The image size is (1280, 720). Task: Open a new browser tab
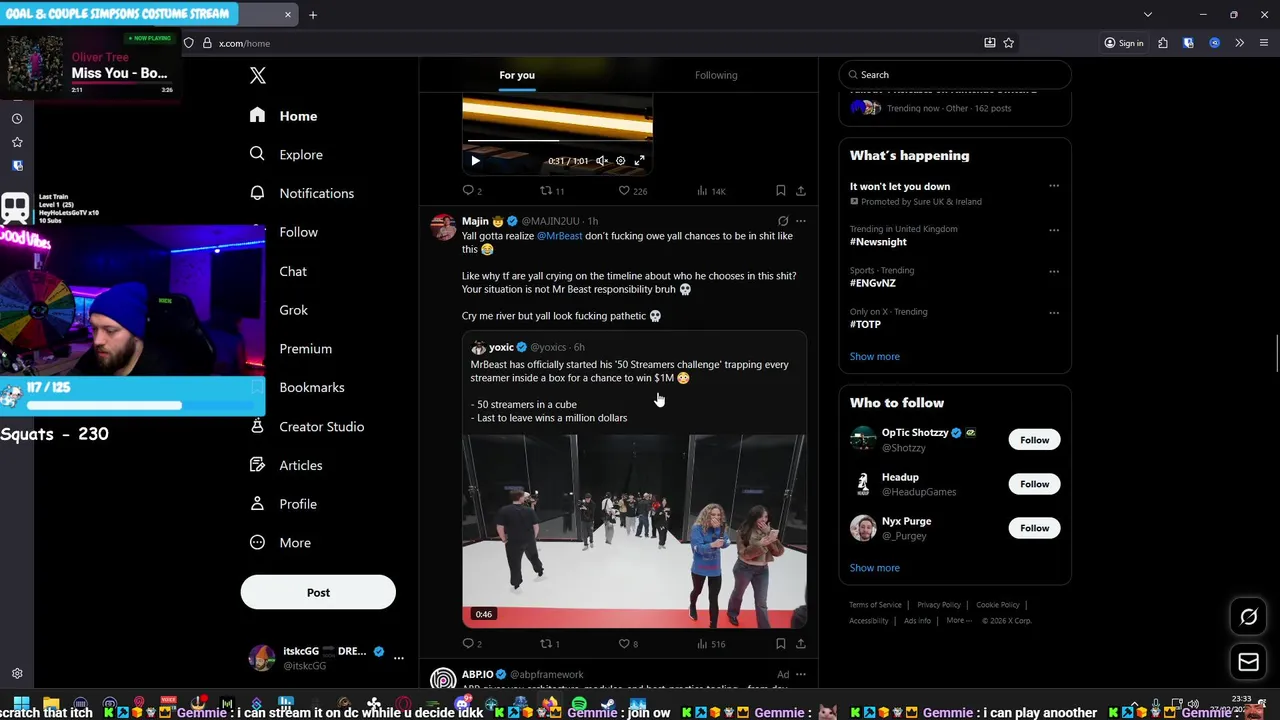313,15
